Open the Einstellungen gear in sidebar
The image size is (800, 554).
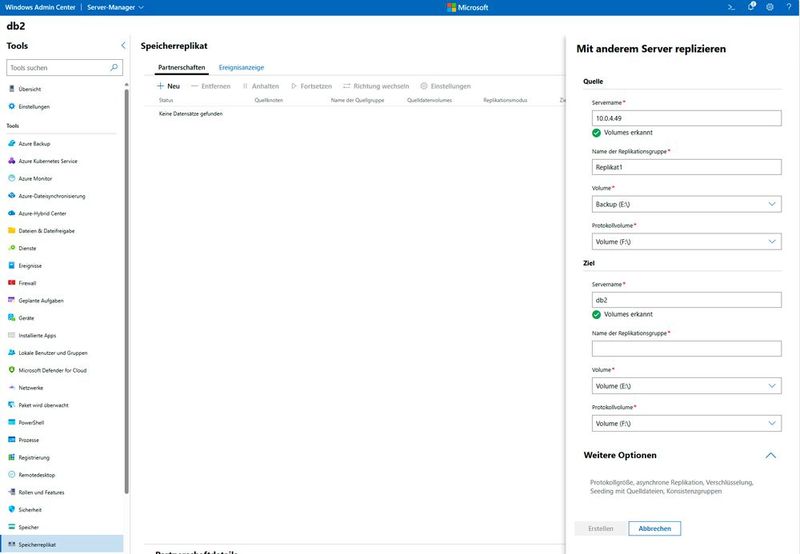pos(12,107)
